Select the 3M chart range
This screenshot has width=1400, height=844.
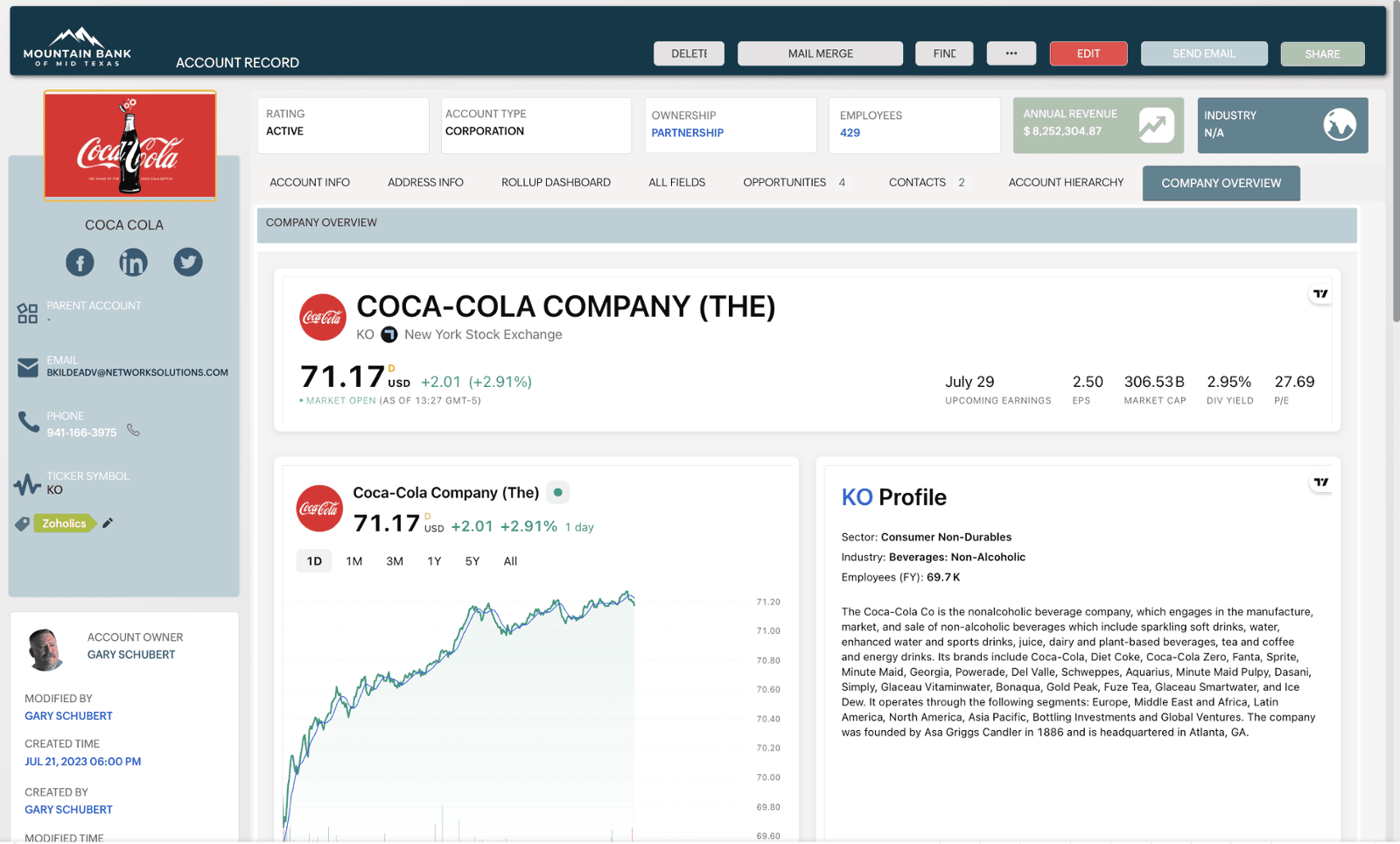(x=395, y=561)
